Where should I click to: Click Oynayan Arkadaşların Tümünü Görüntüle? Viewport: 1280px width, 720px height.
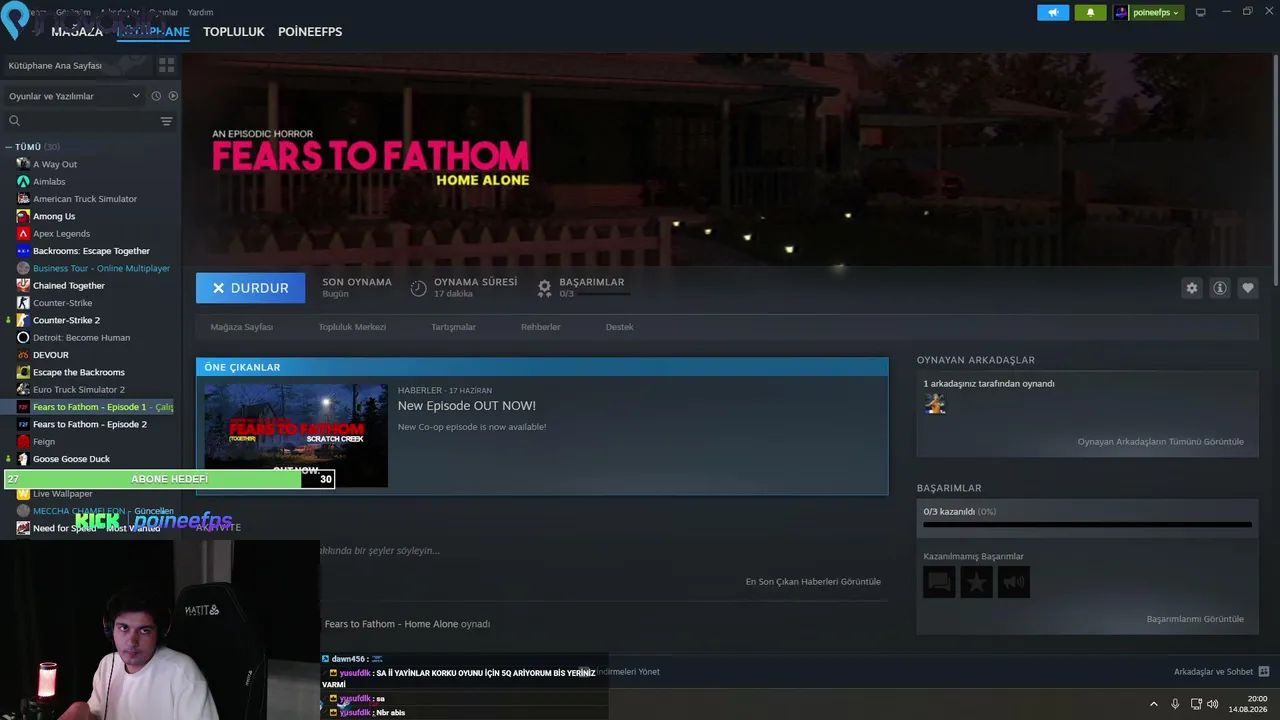pos(1160,442)
